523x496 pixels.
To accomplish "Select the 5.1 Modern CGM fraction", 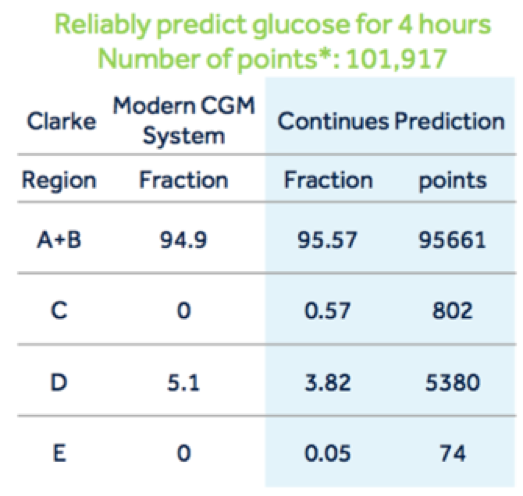I will click(x=184, y=383).
